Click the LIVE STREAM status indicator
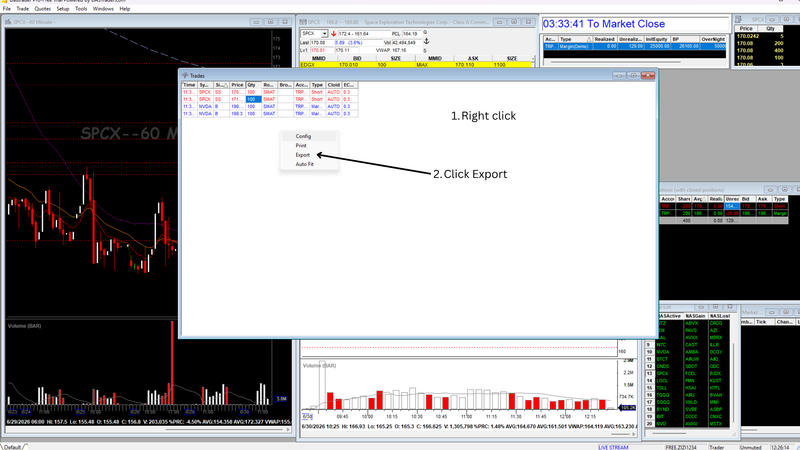Image resolution: width=800 pixels, height=450 pixels. (x=613, y=447)
